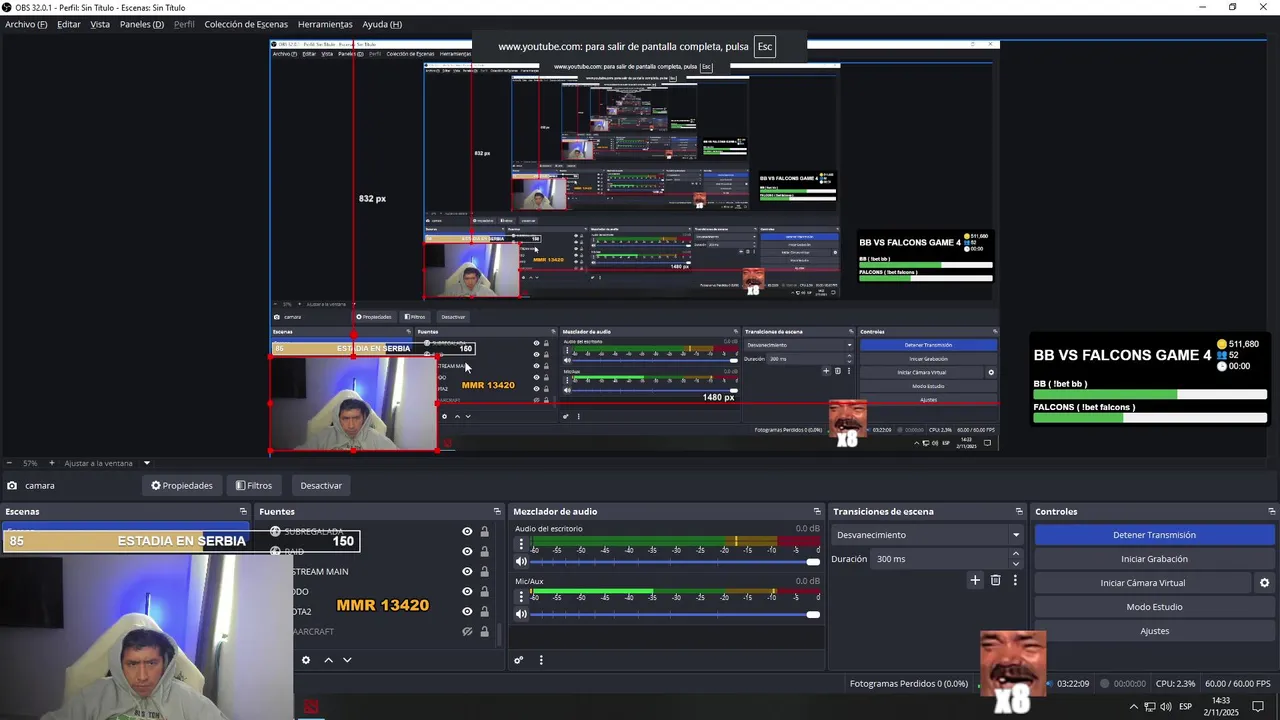Enable Modo Estudio
The height and width of the screenshot is (720, 1280).
[1154, 607]
